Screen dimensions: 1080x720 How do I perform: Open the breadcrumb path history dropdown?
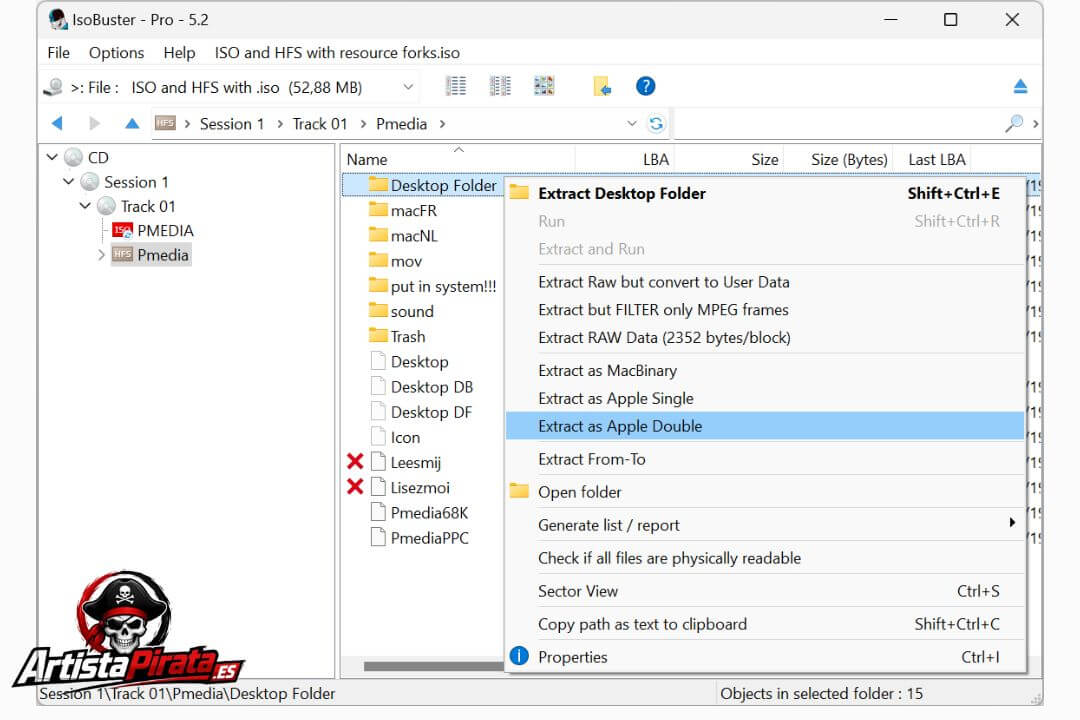click(x=632, y=123)
